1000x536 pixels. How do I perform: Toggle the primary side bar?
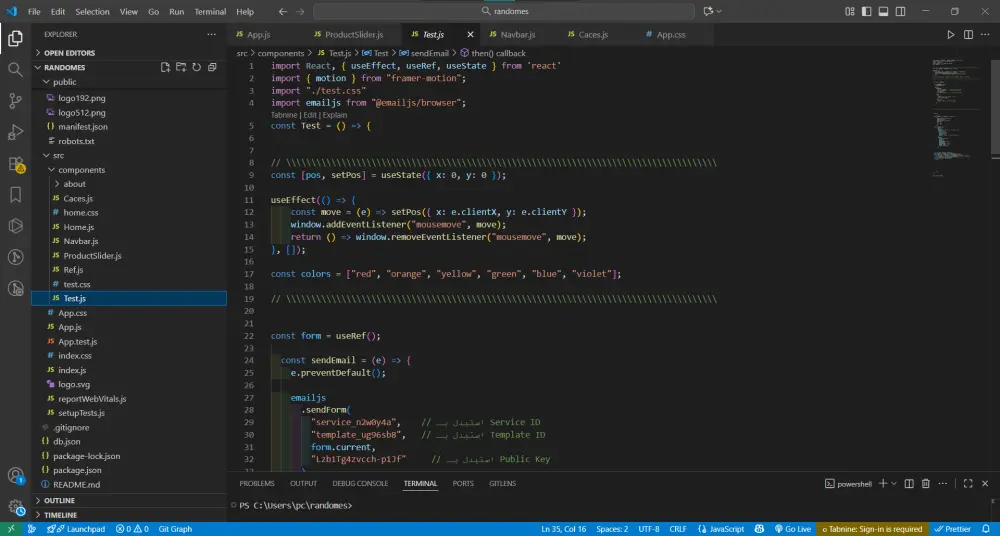click(x=867, y=11)
